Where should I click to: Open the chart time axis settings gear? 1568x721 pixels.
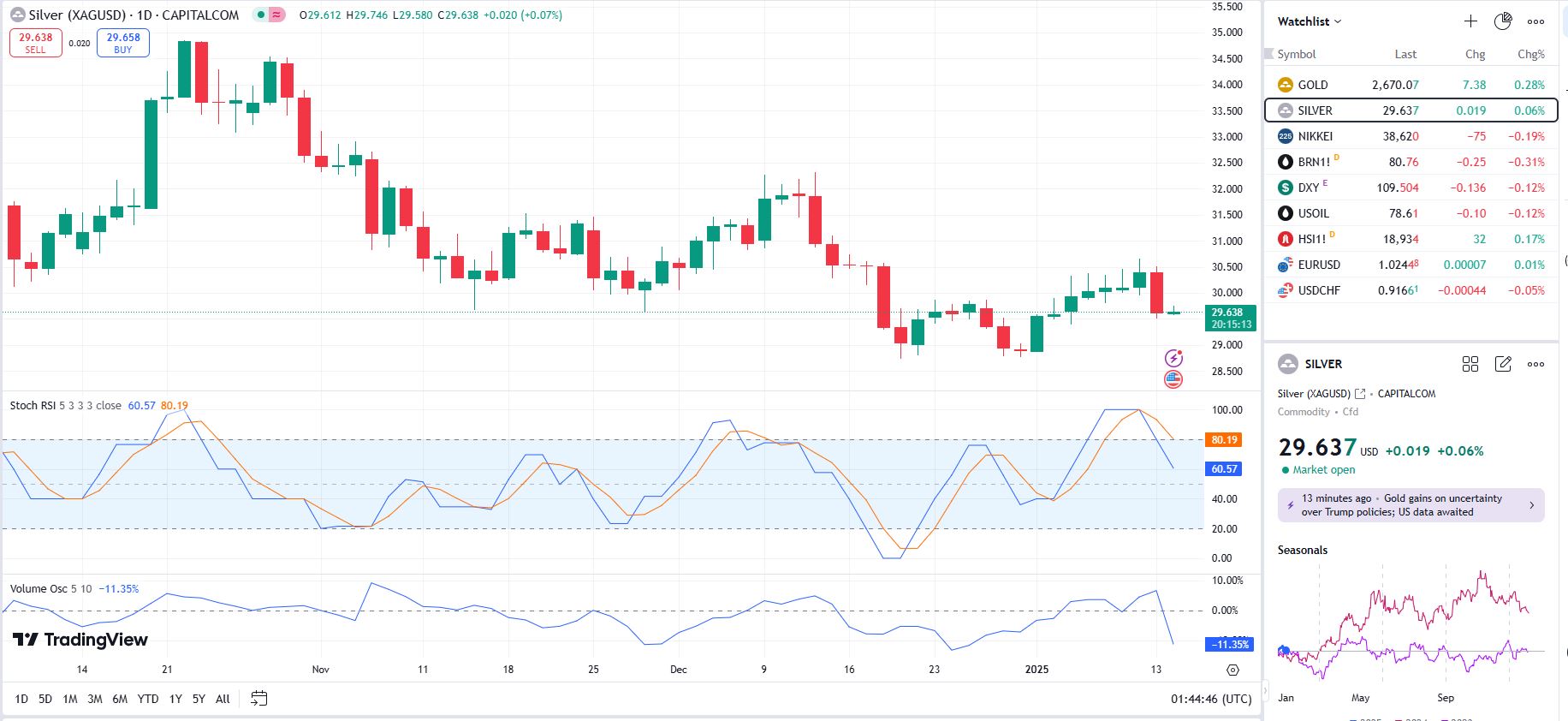click(x=1232, y=670)
